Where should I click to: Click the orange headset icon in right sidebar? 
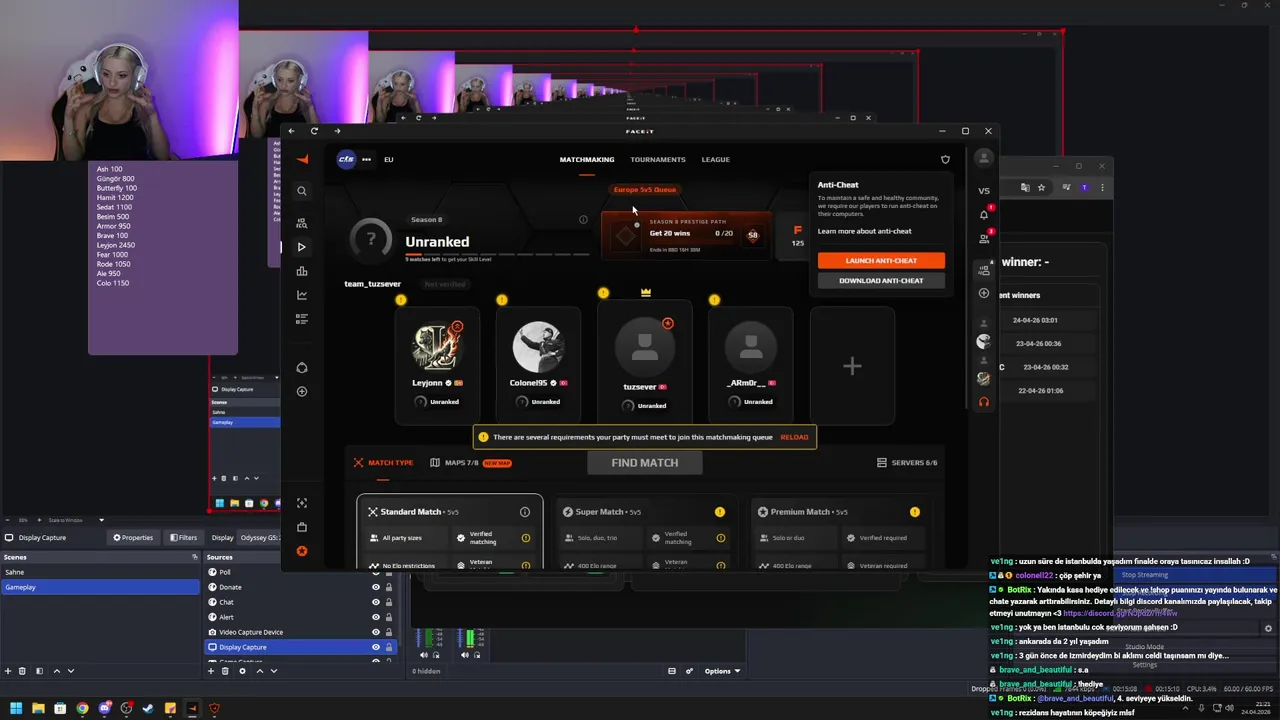(x=984, y=402)
